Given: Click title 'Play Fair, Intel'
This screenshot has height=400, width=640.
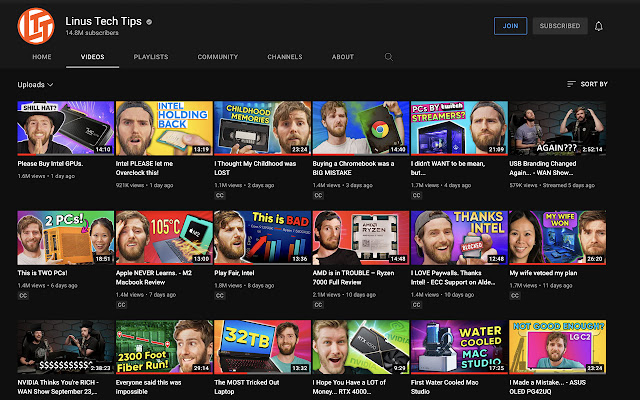Looking at the screenshot, I should click(234, 273).
